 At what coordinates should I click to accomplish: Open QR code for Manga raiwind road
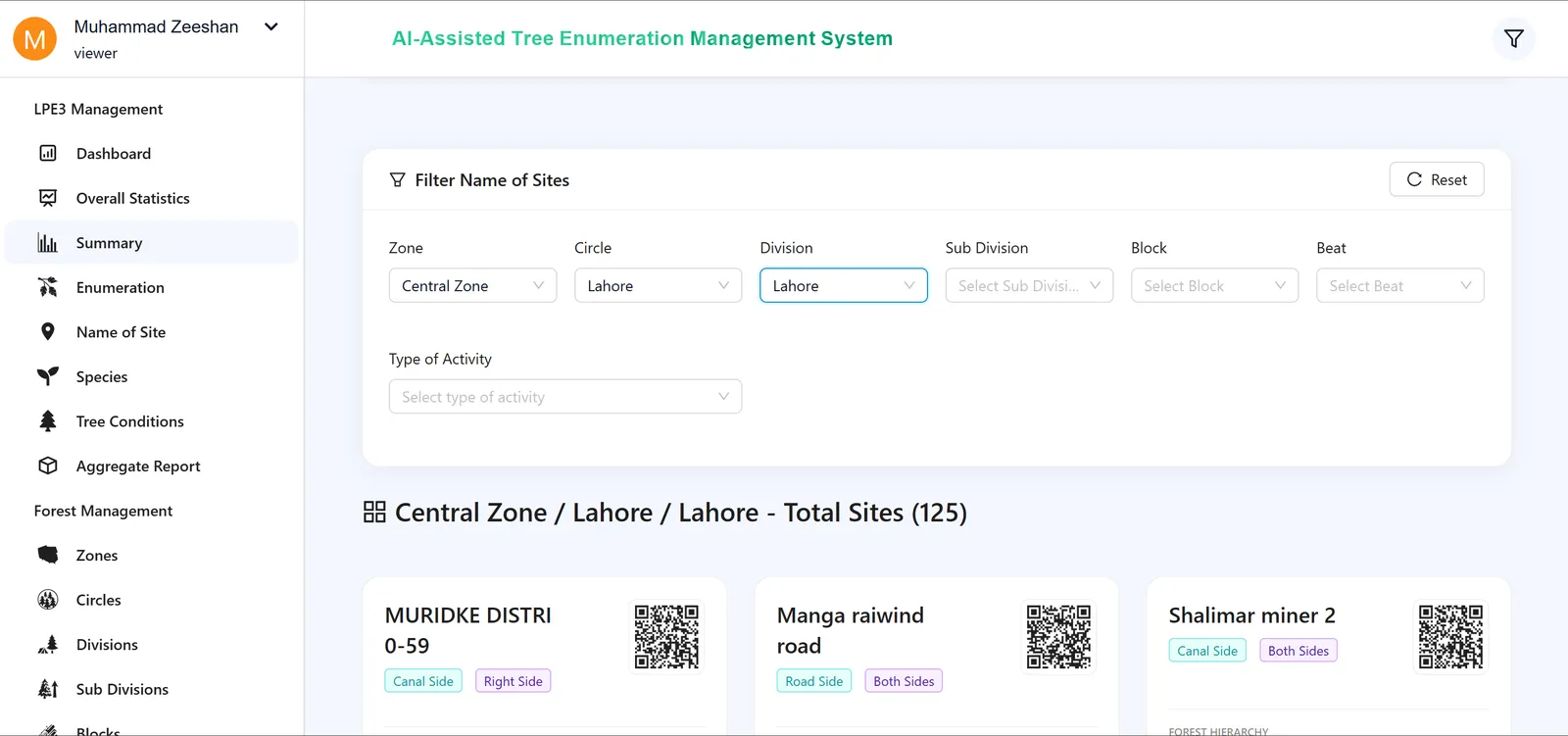pos(1059,637)
